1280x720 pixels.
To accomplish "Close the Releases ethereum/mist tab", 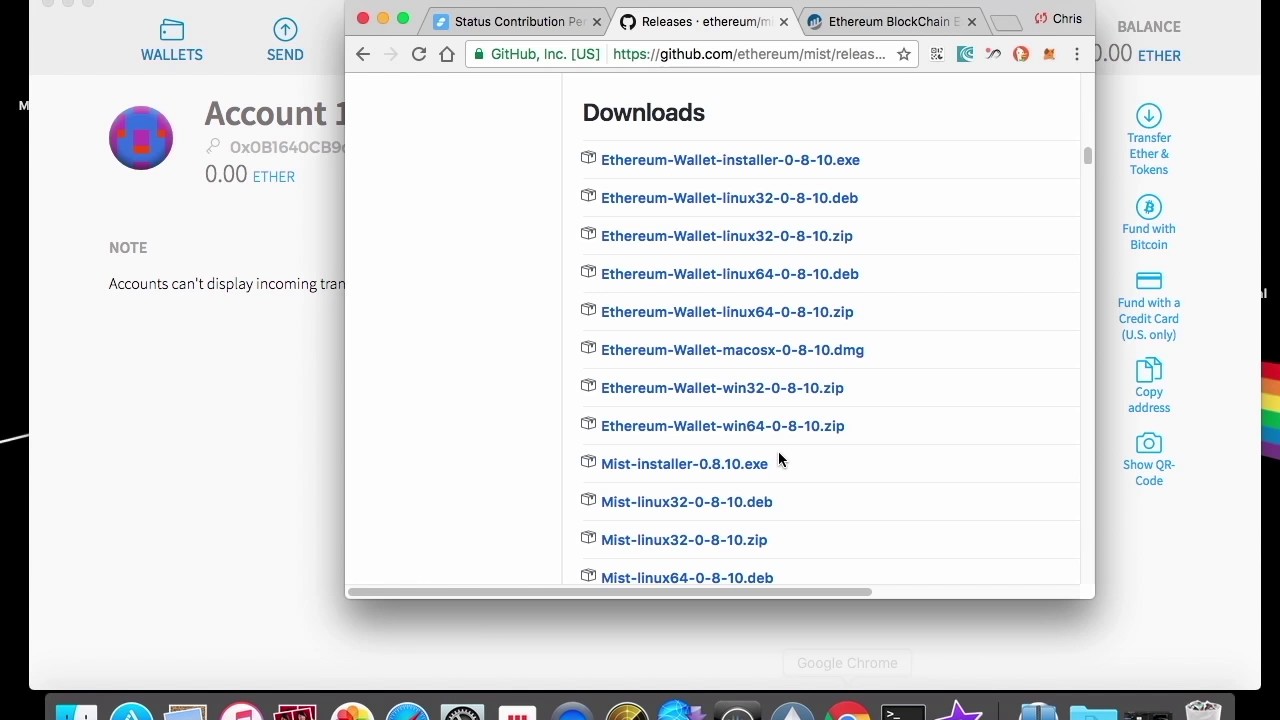I will point(784,21).
